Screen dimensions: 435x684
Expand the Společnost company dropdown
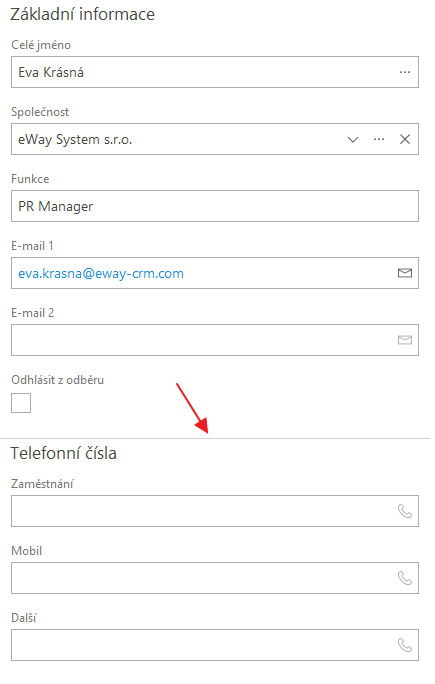(x=353, y=139)
